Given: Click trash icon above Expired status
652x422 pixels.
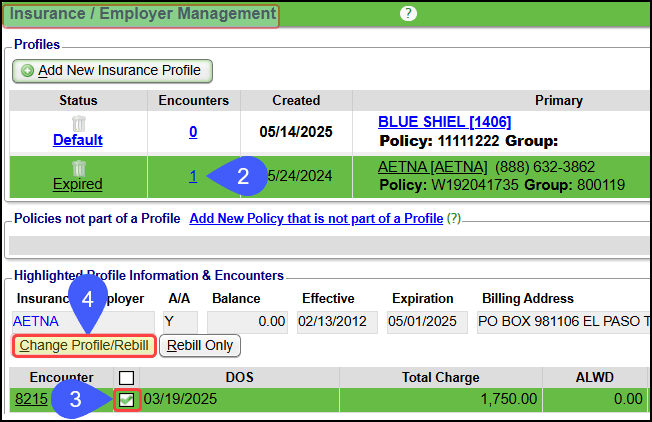Looking at the screenshot, I should click(x=78, y=168).
